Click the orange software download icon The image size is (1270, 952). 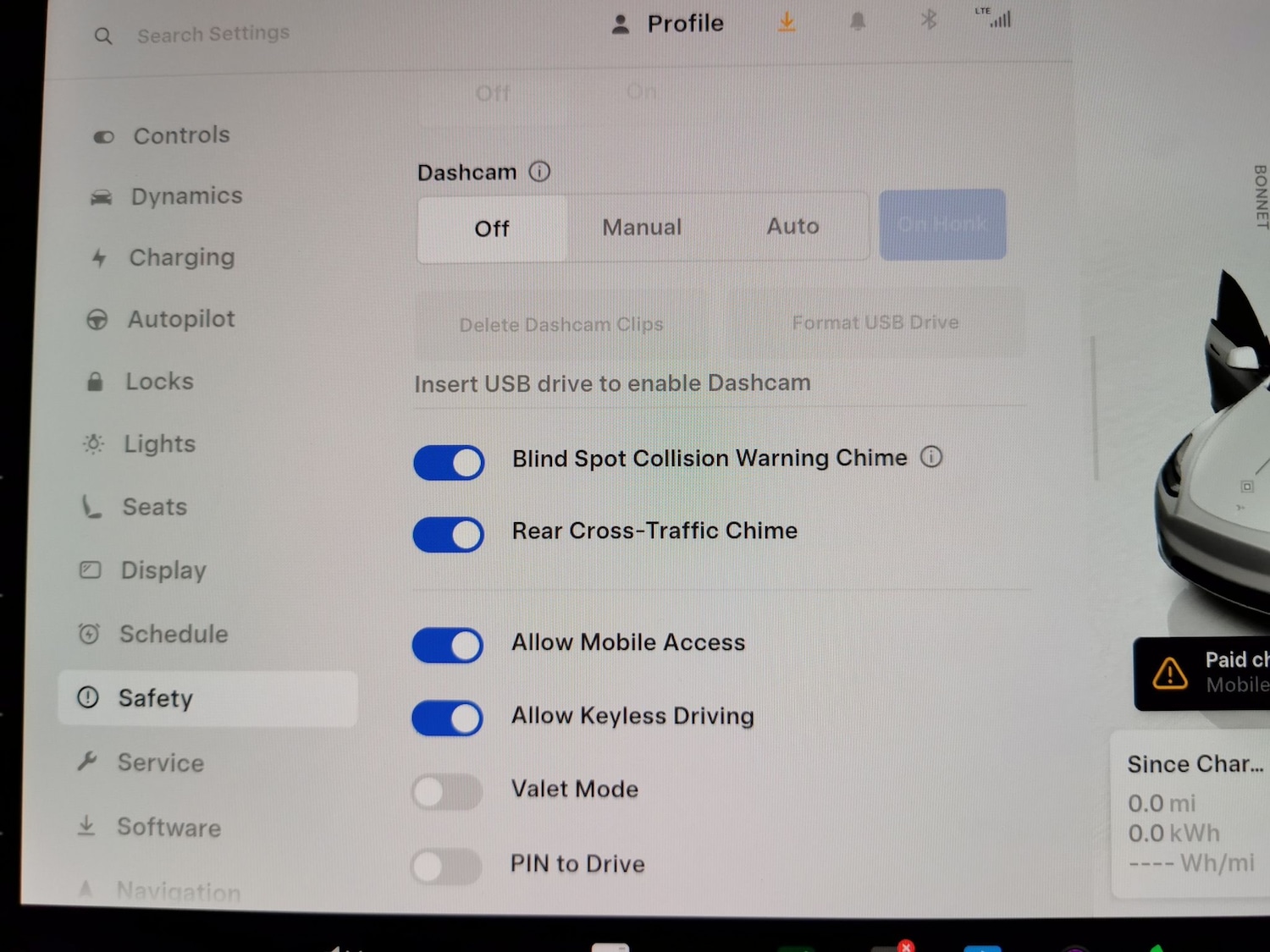point(787,22)
